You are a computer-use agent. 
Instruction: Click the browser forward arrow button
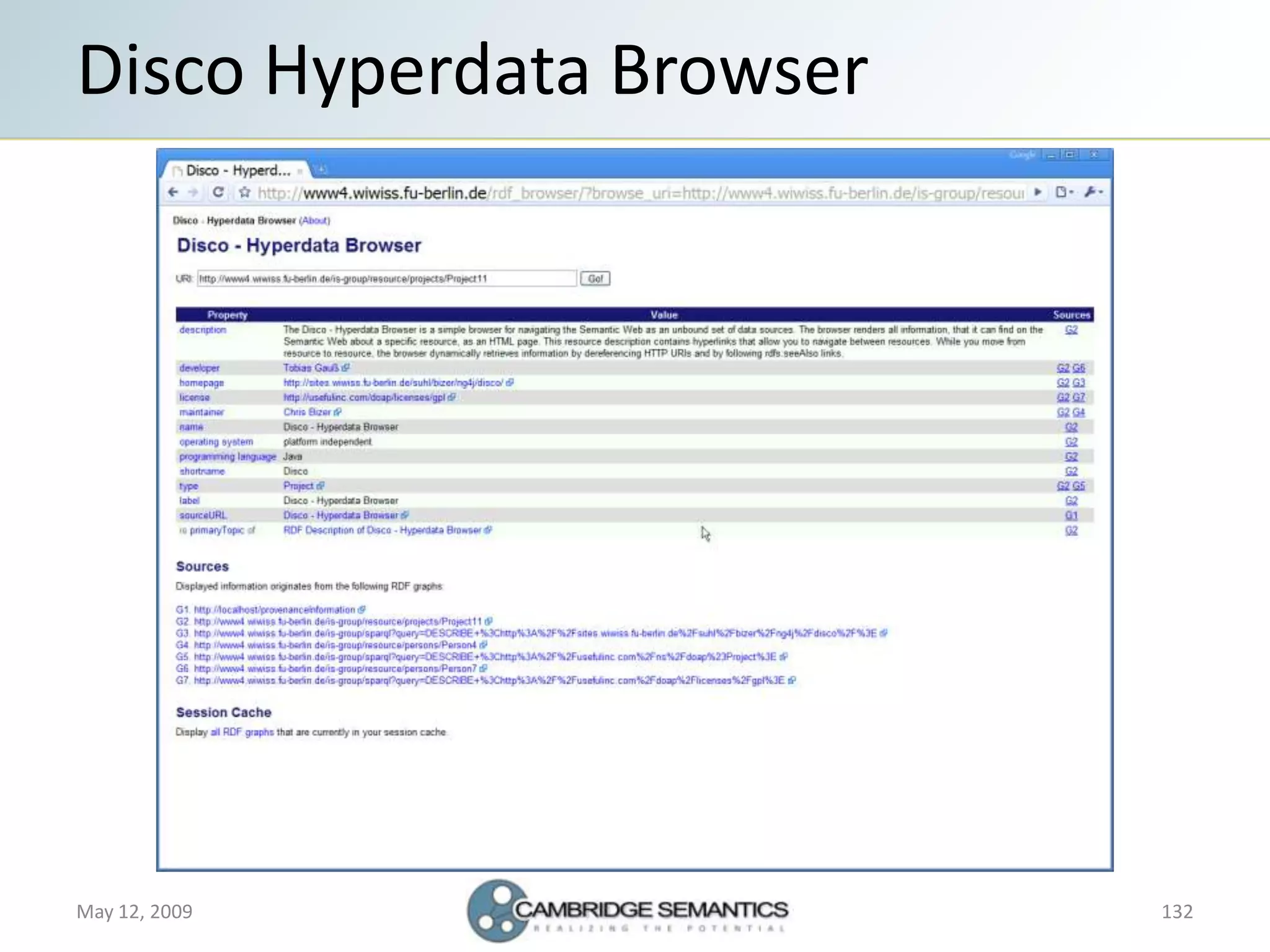coord(193,193)
